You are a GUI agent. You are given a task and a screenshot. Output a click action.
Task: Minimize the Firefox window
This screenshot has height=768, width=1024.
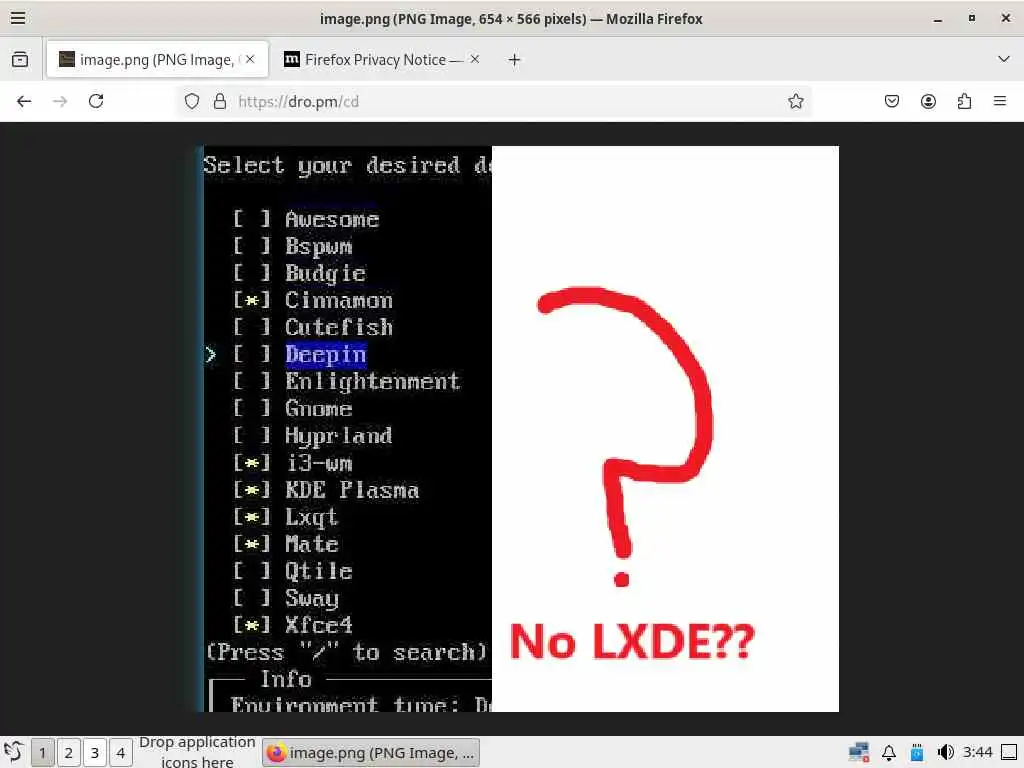pos(938,18)
